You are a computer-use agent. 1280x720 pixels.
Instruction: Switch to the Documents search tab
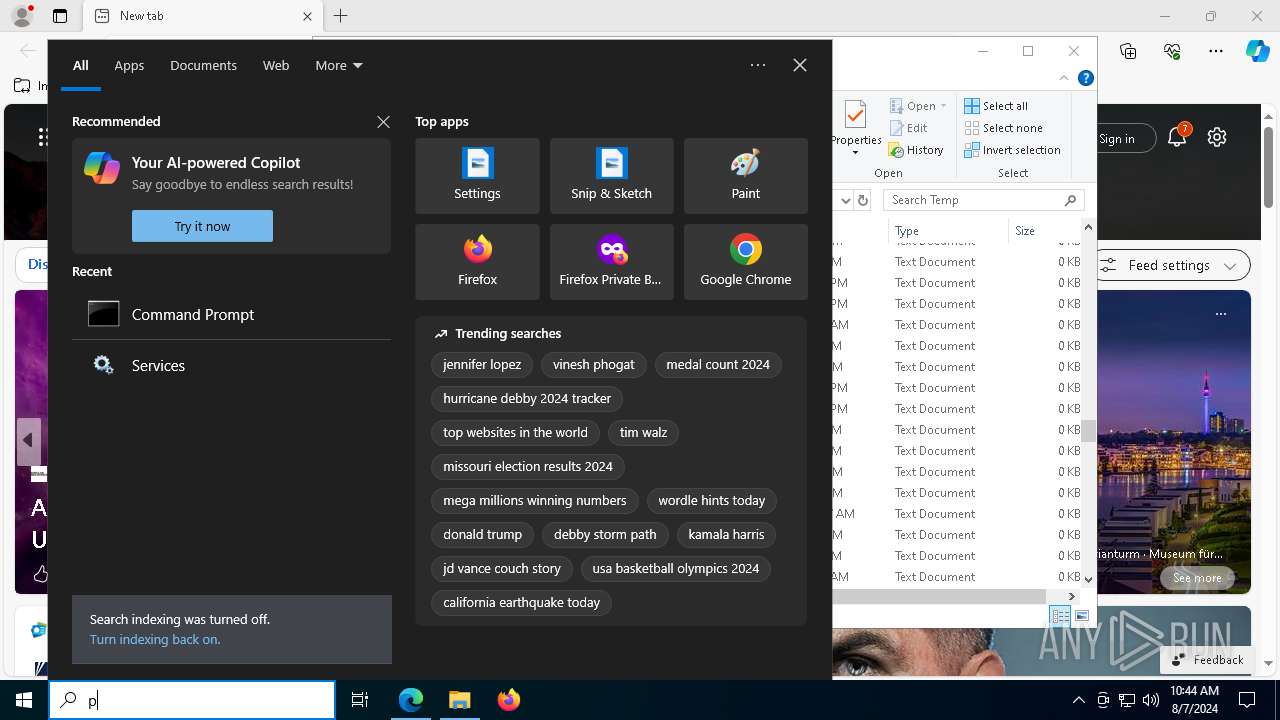coord(203,65)
